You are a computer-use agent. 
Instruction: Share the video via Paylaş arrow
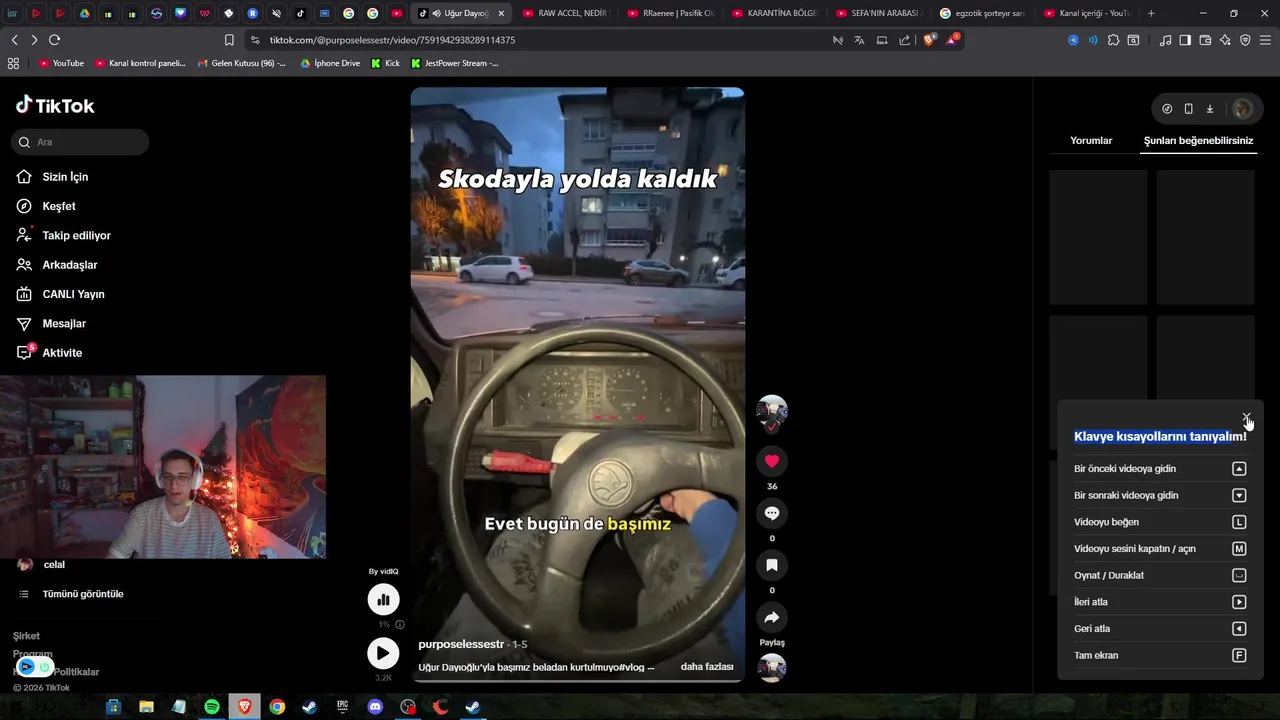click(x=772, y=618)
